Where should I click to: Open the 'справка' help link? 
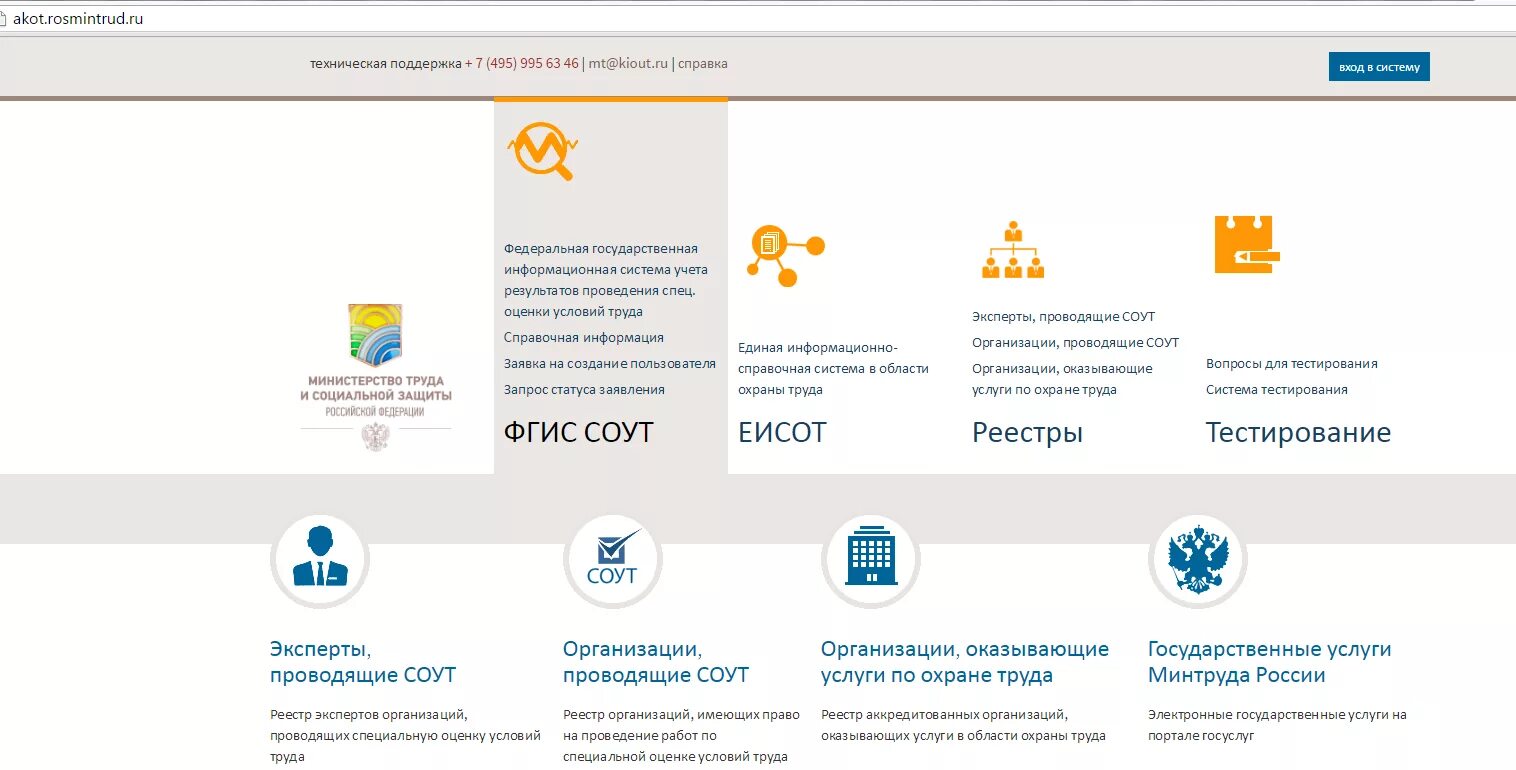pyautogui.click(x=703, y=63)
